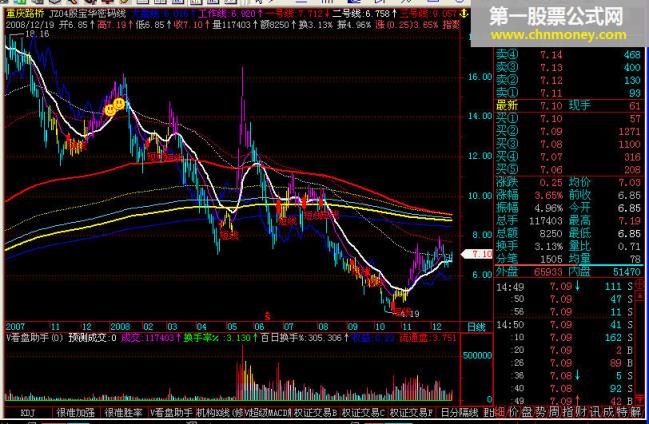Click the 18.16 high price label
Viewport: 649px width, 424px height.
(x=37, y=34)
